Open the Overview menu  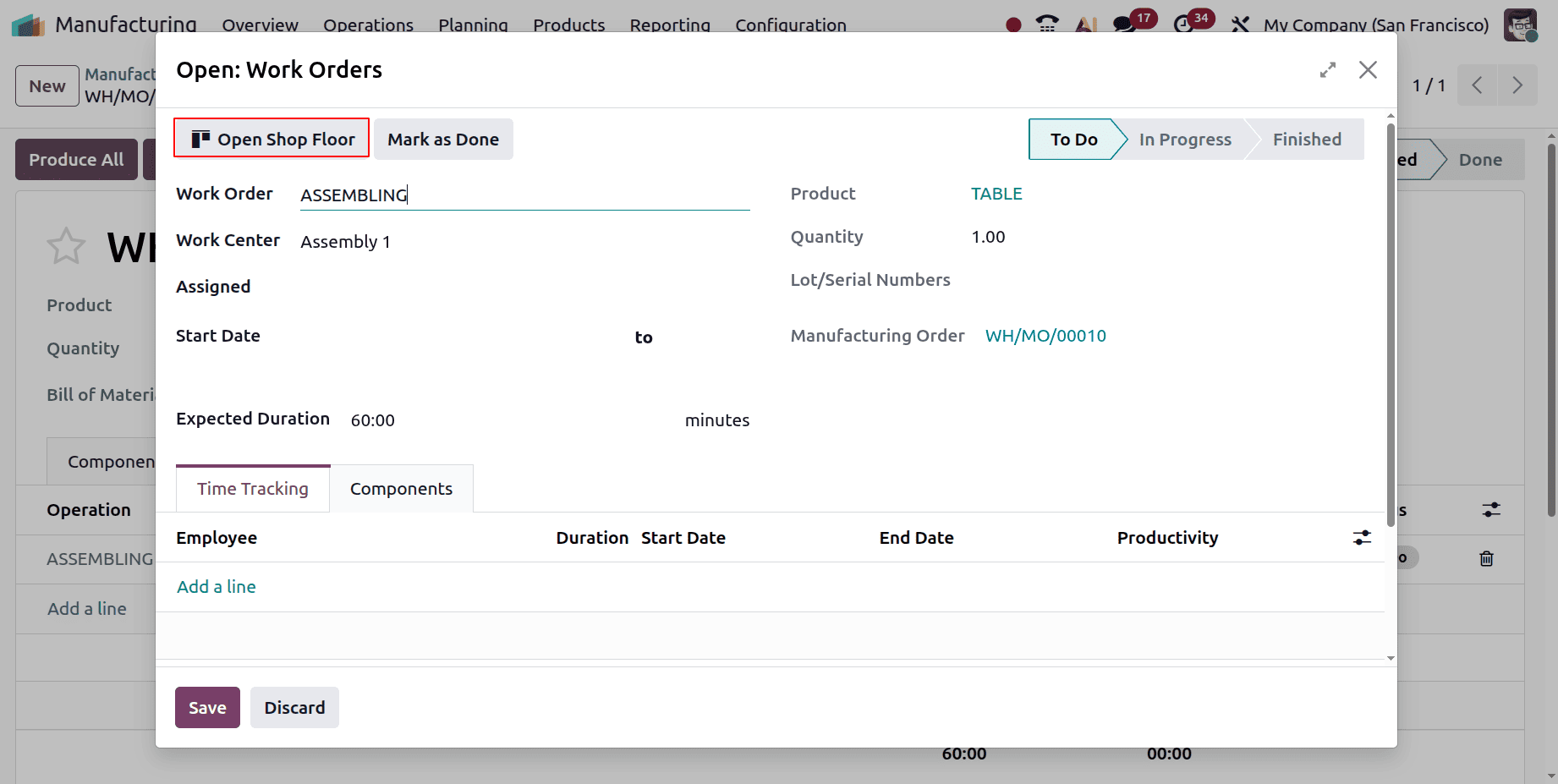click(x=260, y=25)
